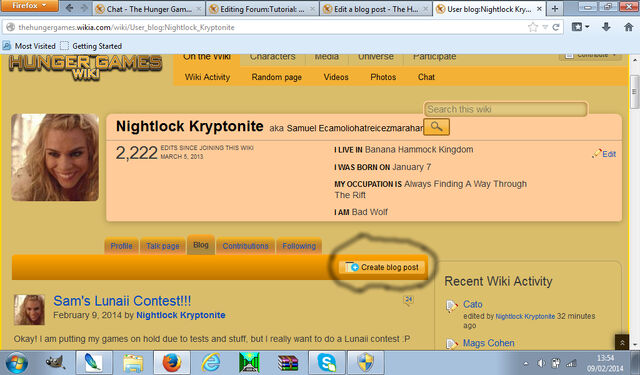Screen dimensions: 640x375
Task: Open the downloads arrow icon
Action: click(x=606, y=27)
